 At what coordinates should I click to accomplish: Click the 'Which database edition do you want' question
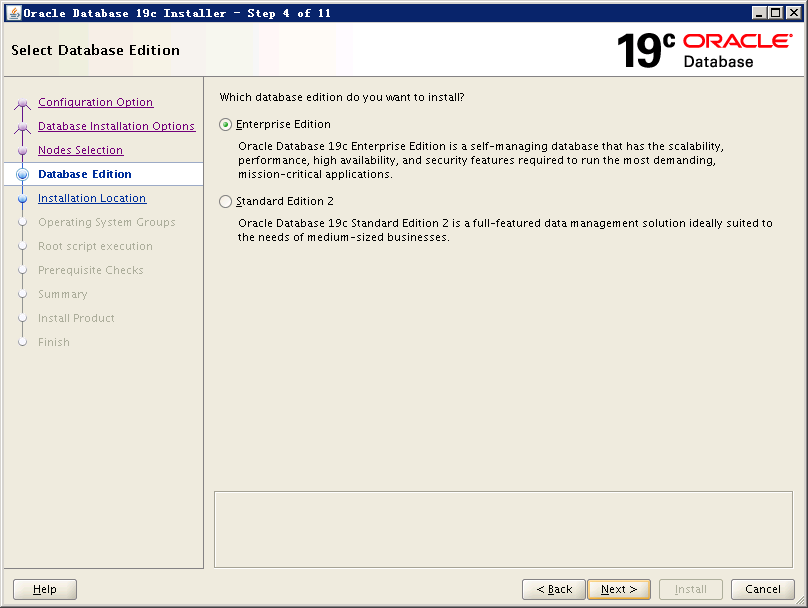pyautogui.click(x=342, y=97)
